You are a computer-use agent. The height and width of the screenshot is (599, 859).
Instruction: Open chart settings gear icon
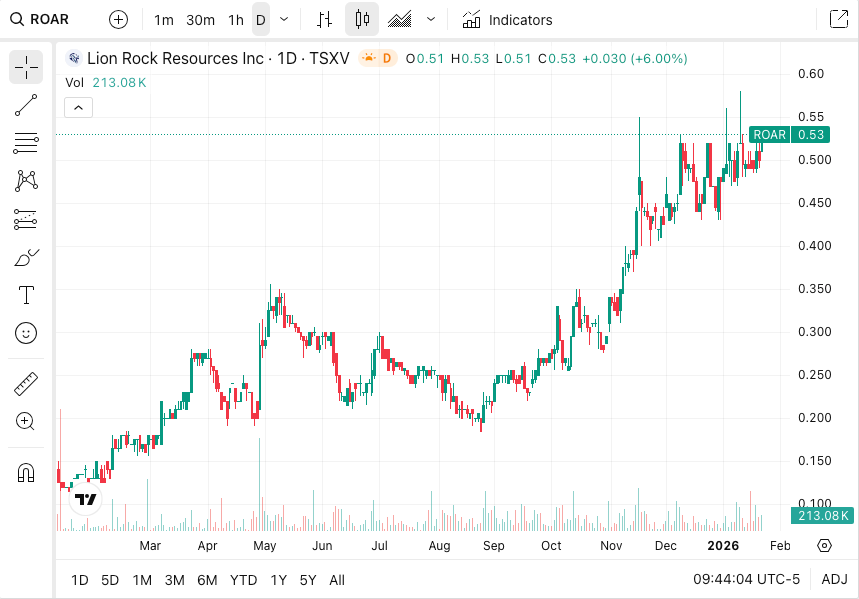[x=824, y=546]
